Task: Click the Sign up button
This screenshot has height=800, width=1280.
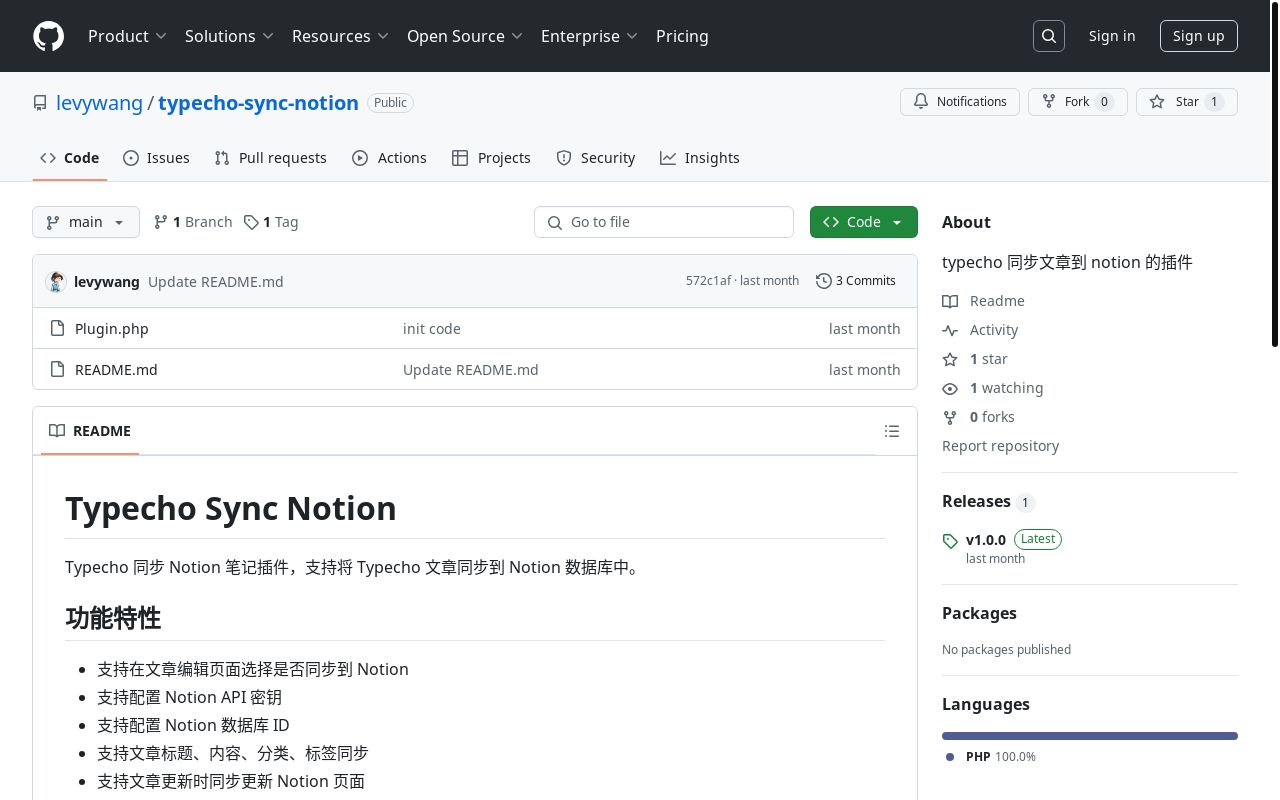Action: click(1198, 36)
